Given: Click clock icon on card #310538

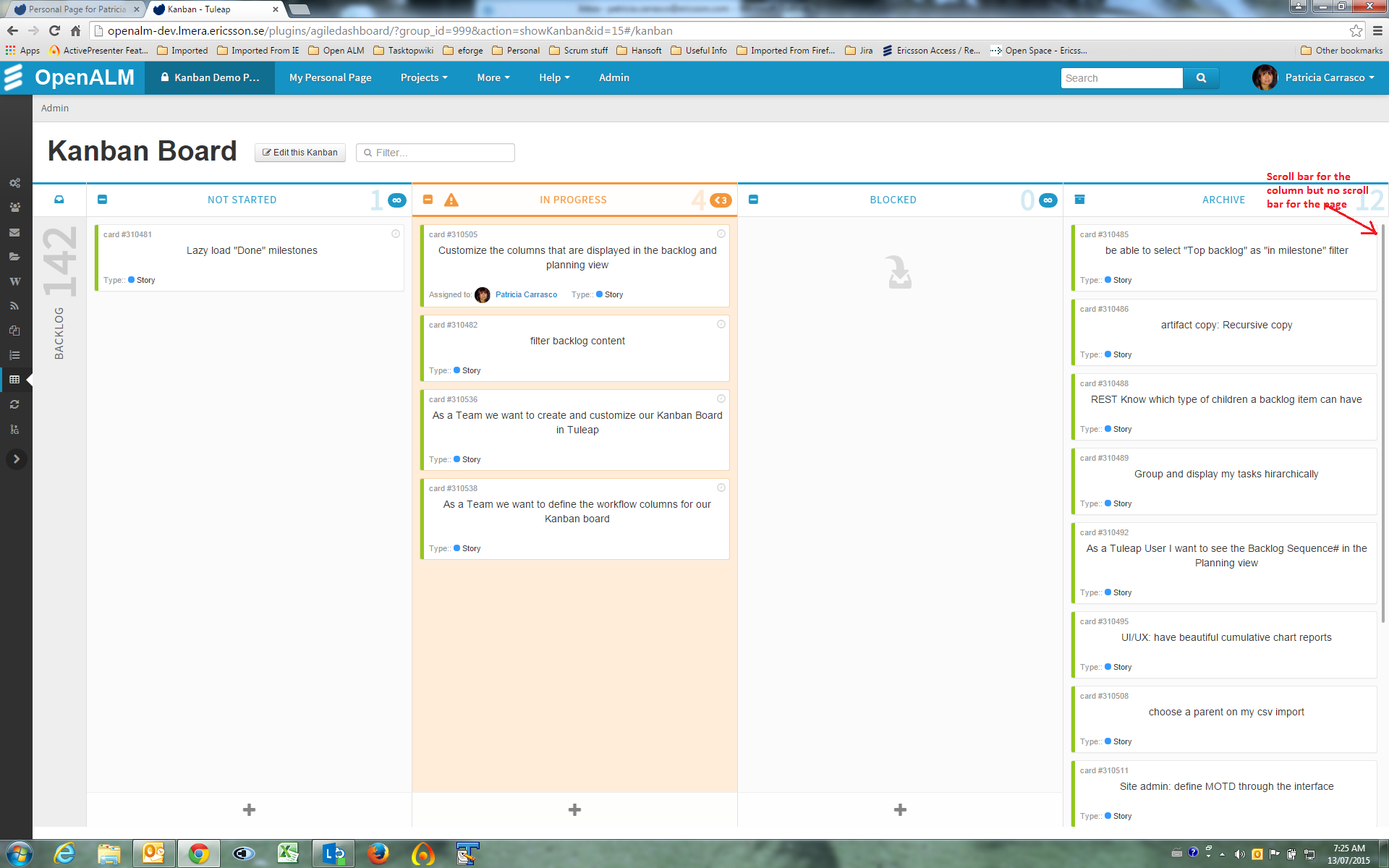Looking at the screenshot, I should pos(721,488).
